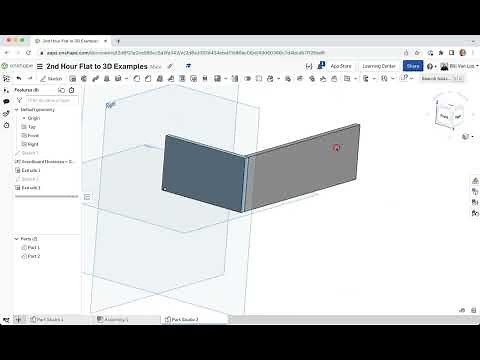The height and width of the screenshot is (360, 480).
Task: Click the browser extensions puzzle icon
Action: tap(441, 53)
